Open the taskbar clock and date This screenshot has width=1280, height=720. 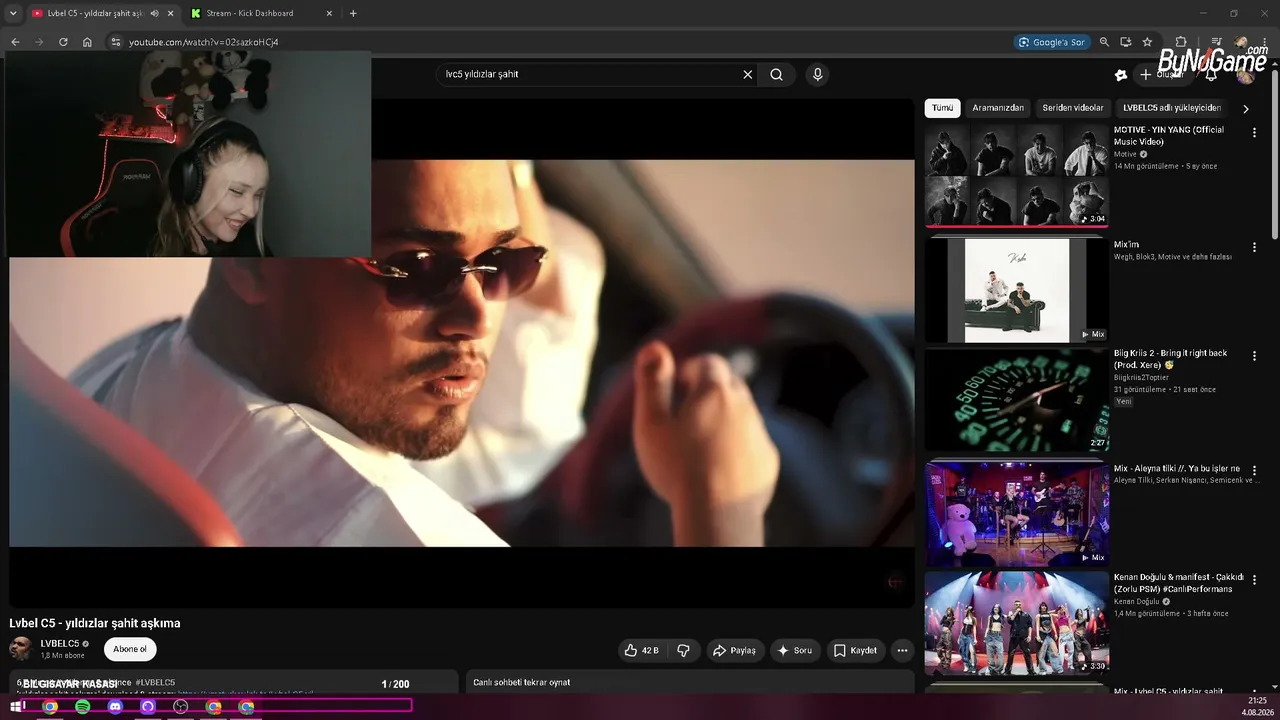(1256, 706)
